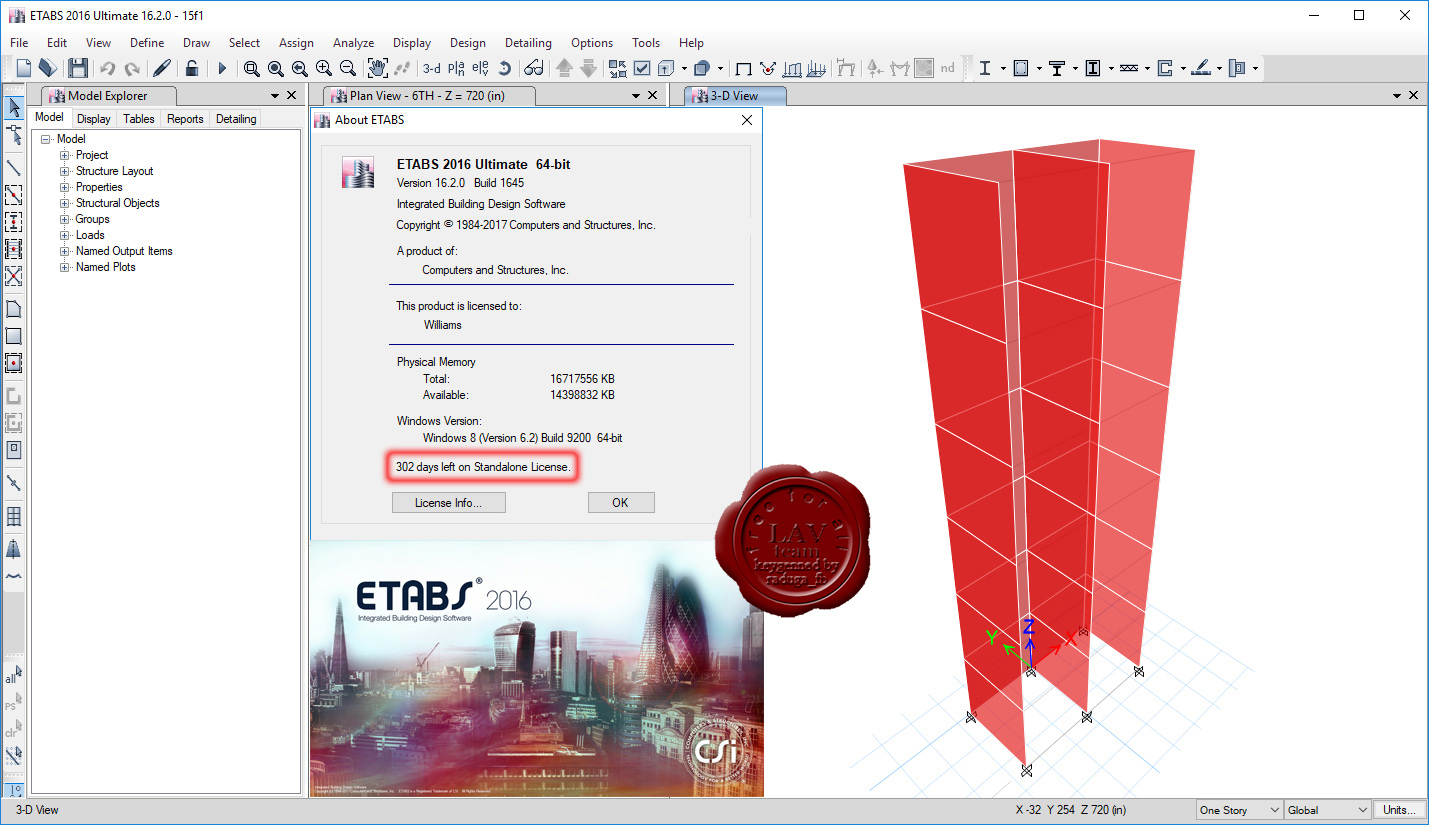
Task: Switch to Display tab in Model Explorer
Action: [x=94, y=118]
